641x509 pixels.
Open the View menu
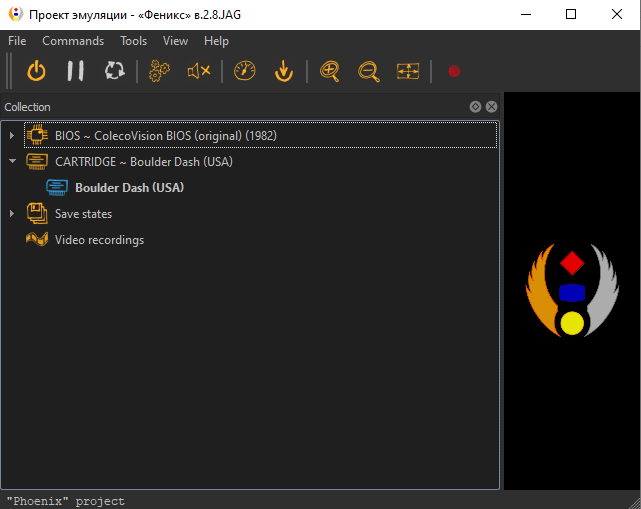click(x=175, y=41)
